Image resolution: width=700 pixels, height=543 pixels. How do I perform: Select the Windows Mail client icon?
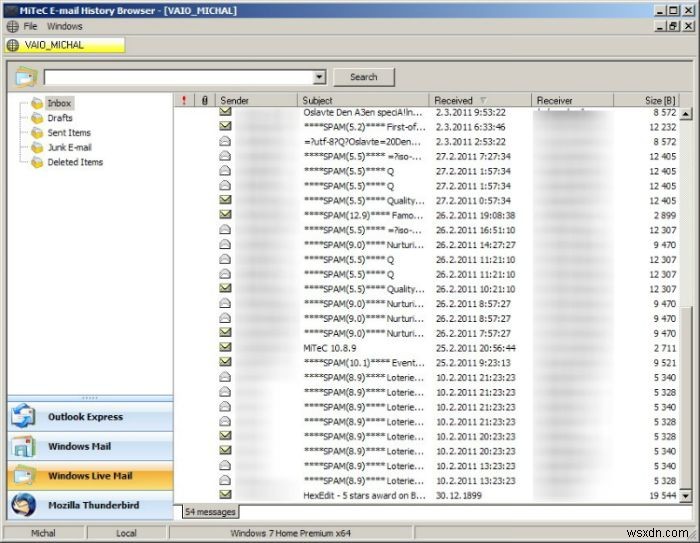[23, 446]
